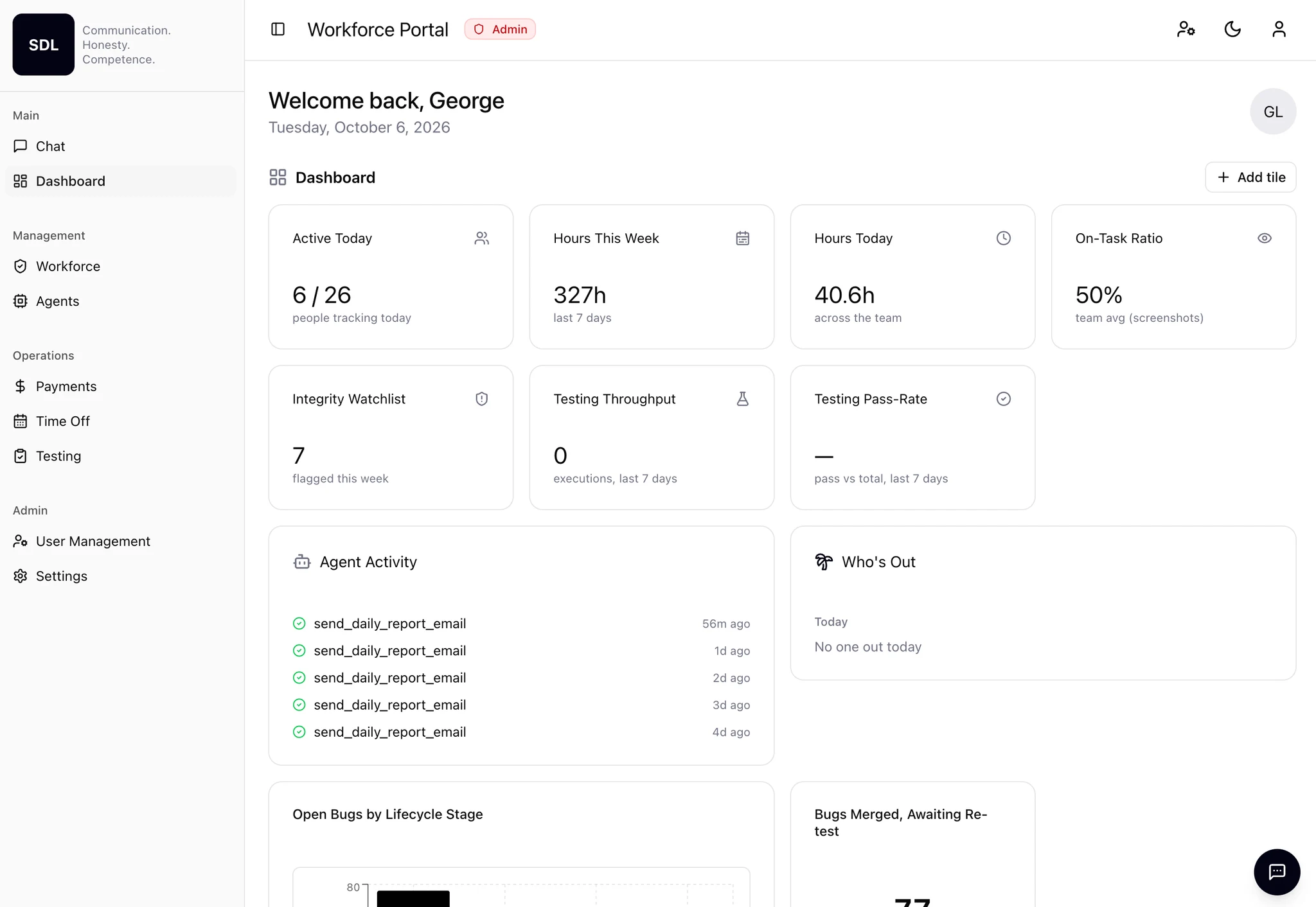Toggle dark mode moon icon
Image resolution: width=1316 pixels, height=907 pixels.
(x=1232, y=30)
